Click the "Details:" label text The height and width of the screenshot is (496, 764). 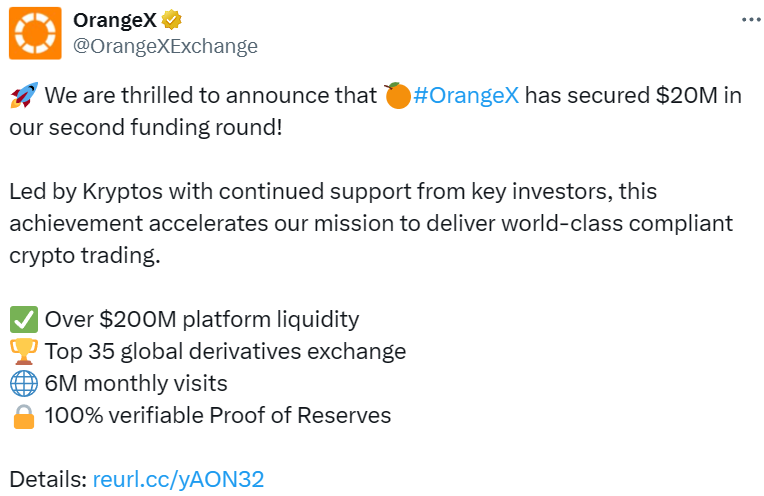tap(47, 479)
